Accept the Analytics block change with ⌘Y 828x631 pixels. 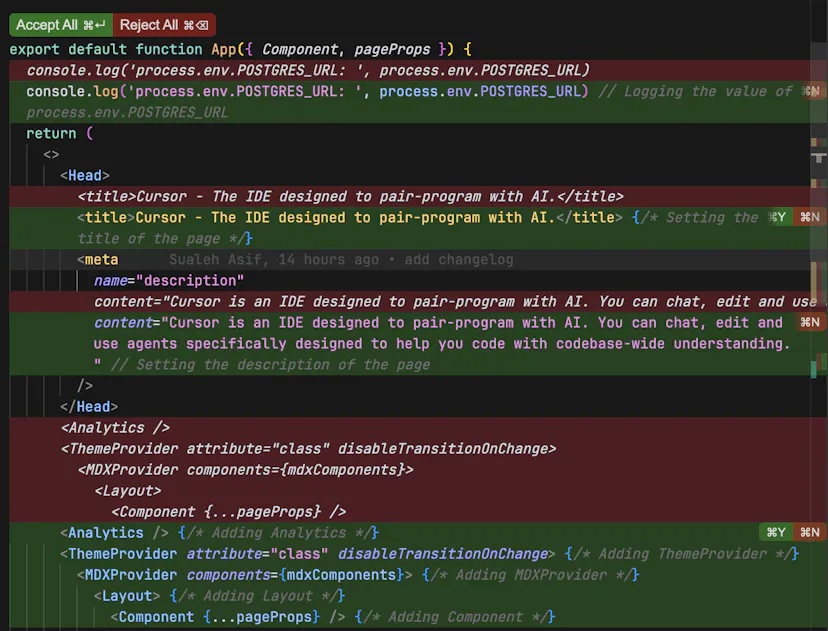click(x=776, y=532)
